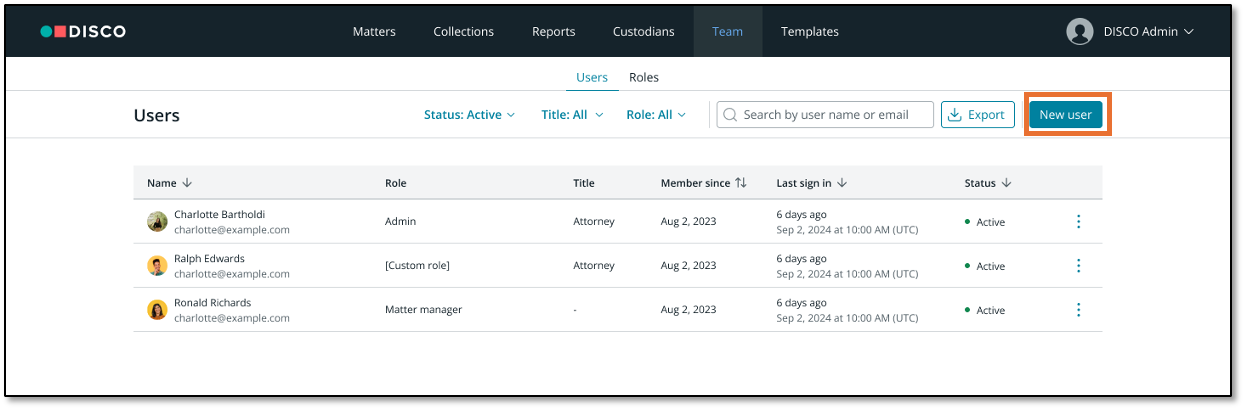This screenshot has height=410, width=1246.
Task: Go to the Custodians nav item
Action: pos(644,31)
